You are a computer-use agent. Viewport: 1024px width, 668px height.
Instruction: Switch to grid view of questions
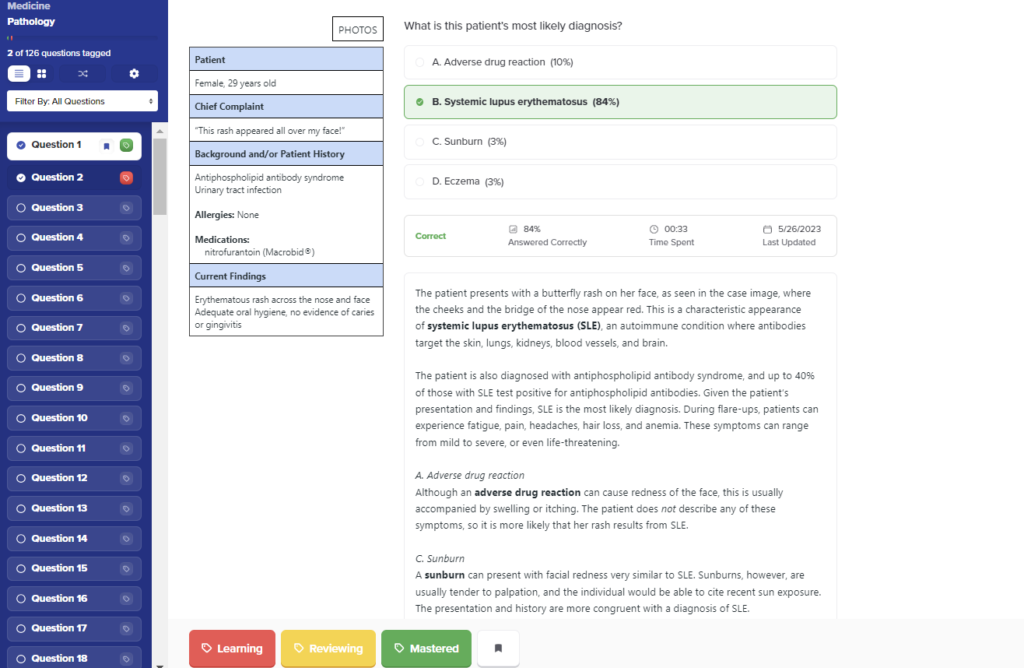click(x=41, y=73)
